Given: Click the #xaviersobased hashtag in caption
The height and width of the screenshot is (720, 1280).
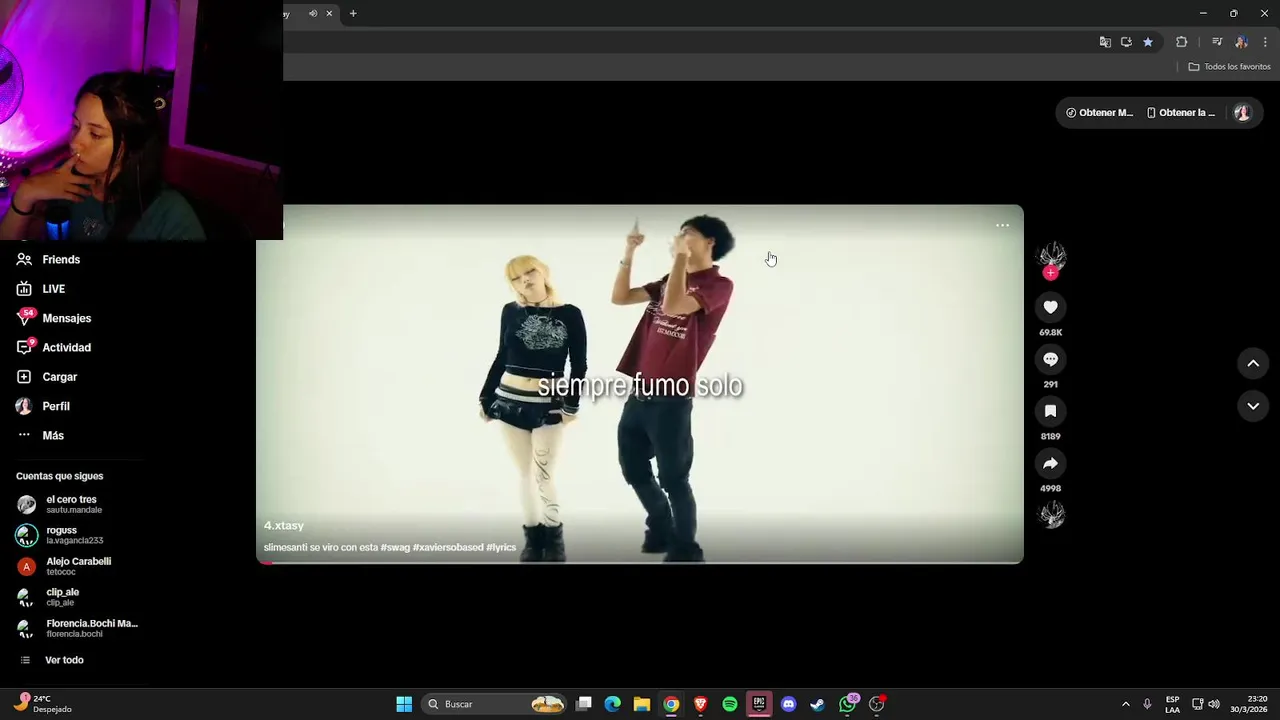Looking at the screenshot, I should [x=448, y=547].
